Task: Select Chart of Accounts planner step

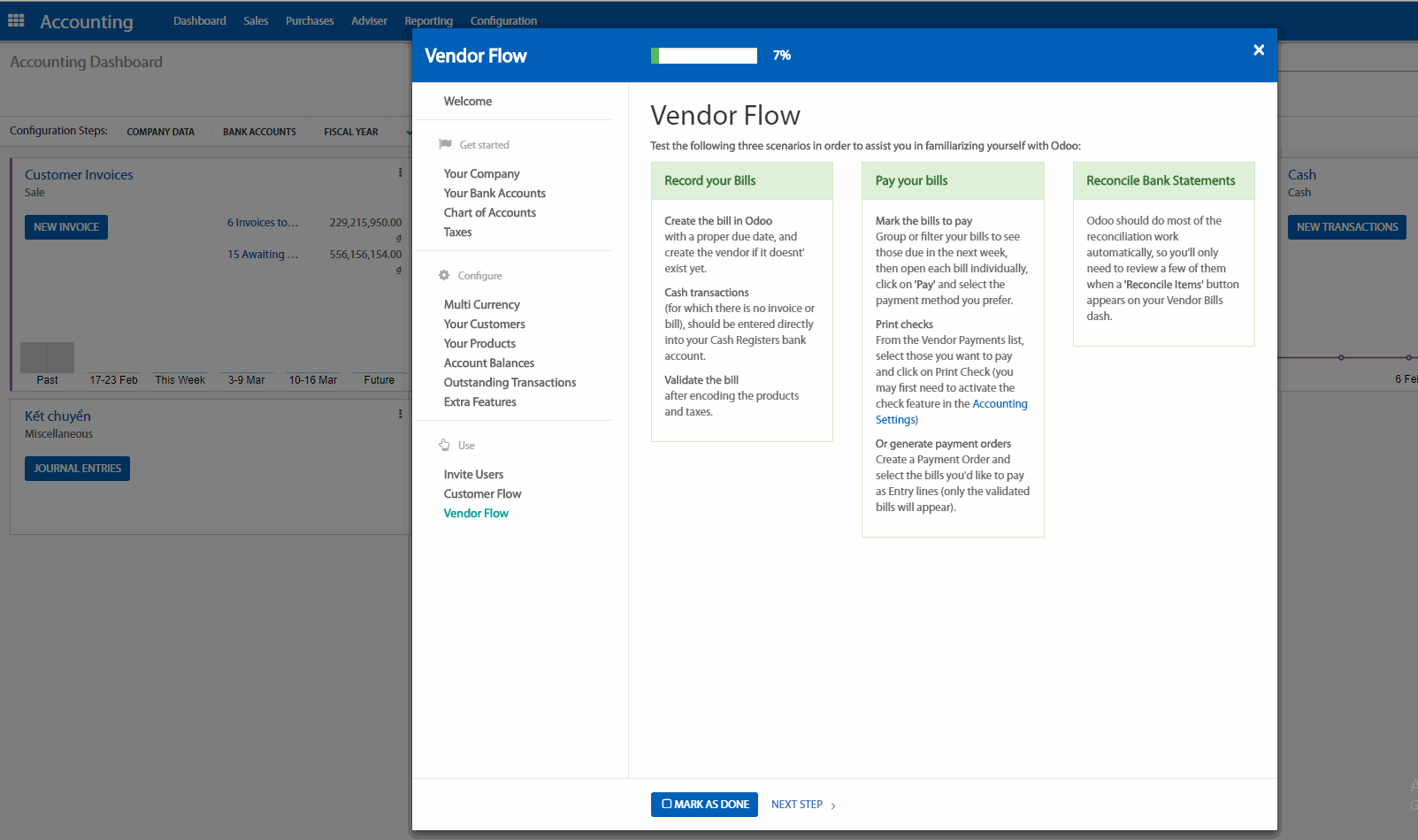Action: tap(489, 213)
